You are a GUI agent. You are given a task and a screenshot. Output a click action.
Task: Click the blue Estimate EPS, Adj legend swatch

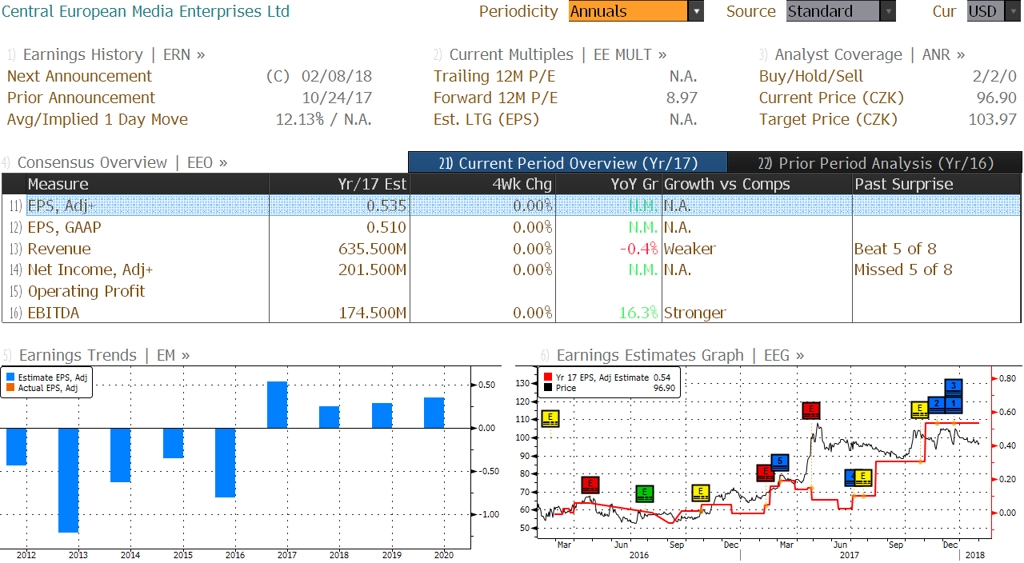[x=10, y=378]
